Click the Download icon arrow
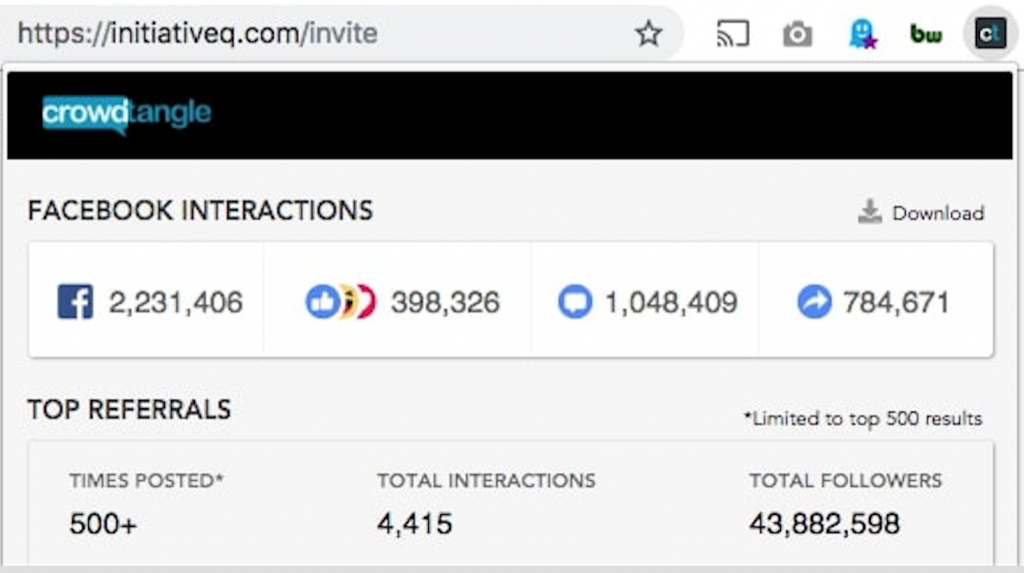The image size is (1024, 573). point(870,212)
